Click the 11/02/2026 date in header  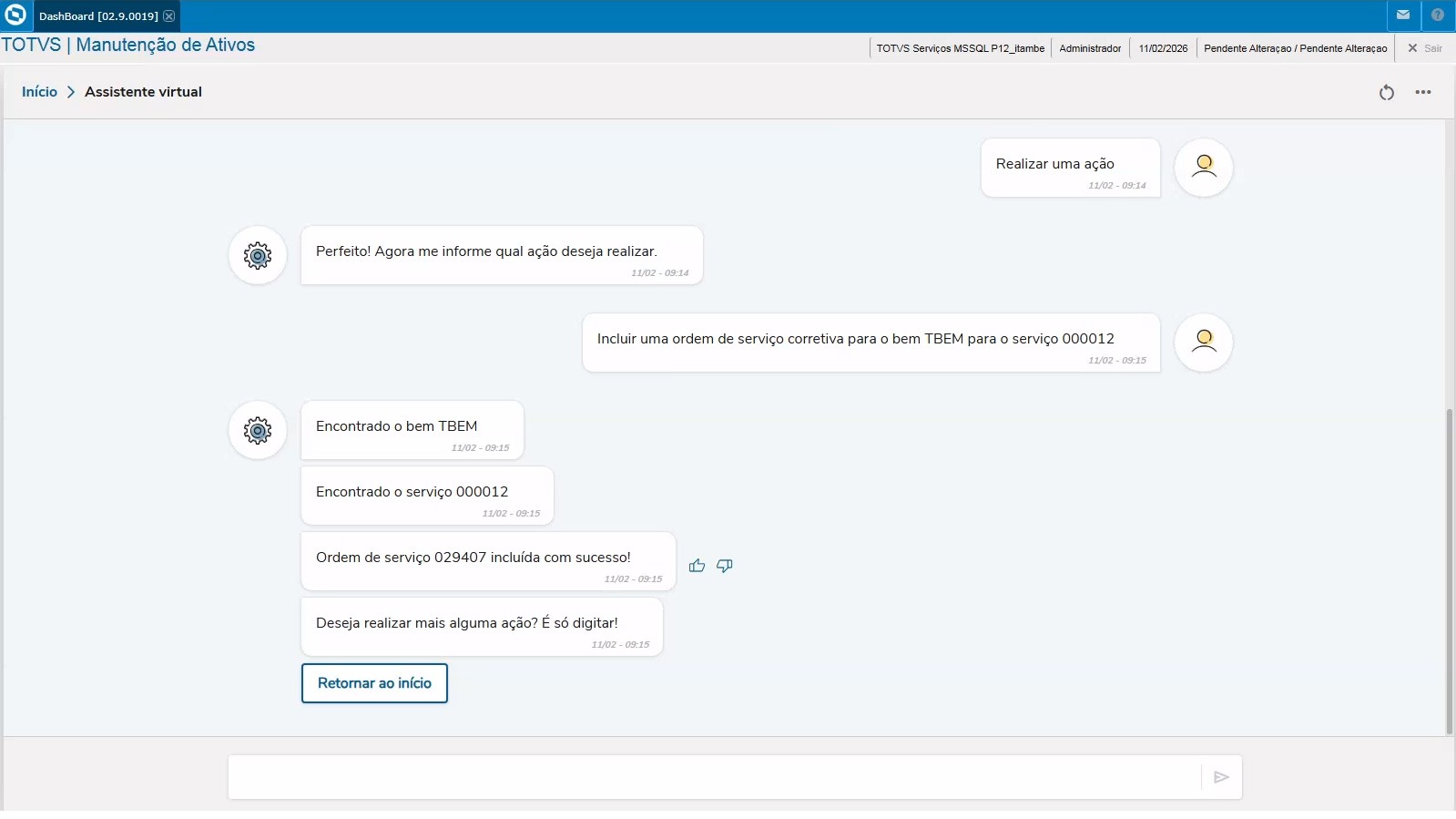[x=1163, y=48]
